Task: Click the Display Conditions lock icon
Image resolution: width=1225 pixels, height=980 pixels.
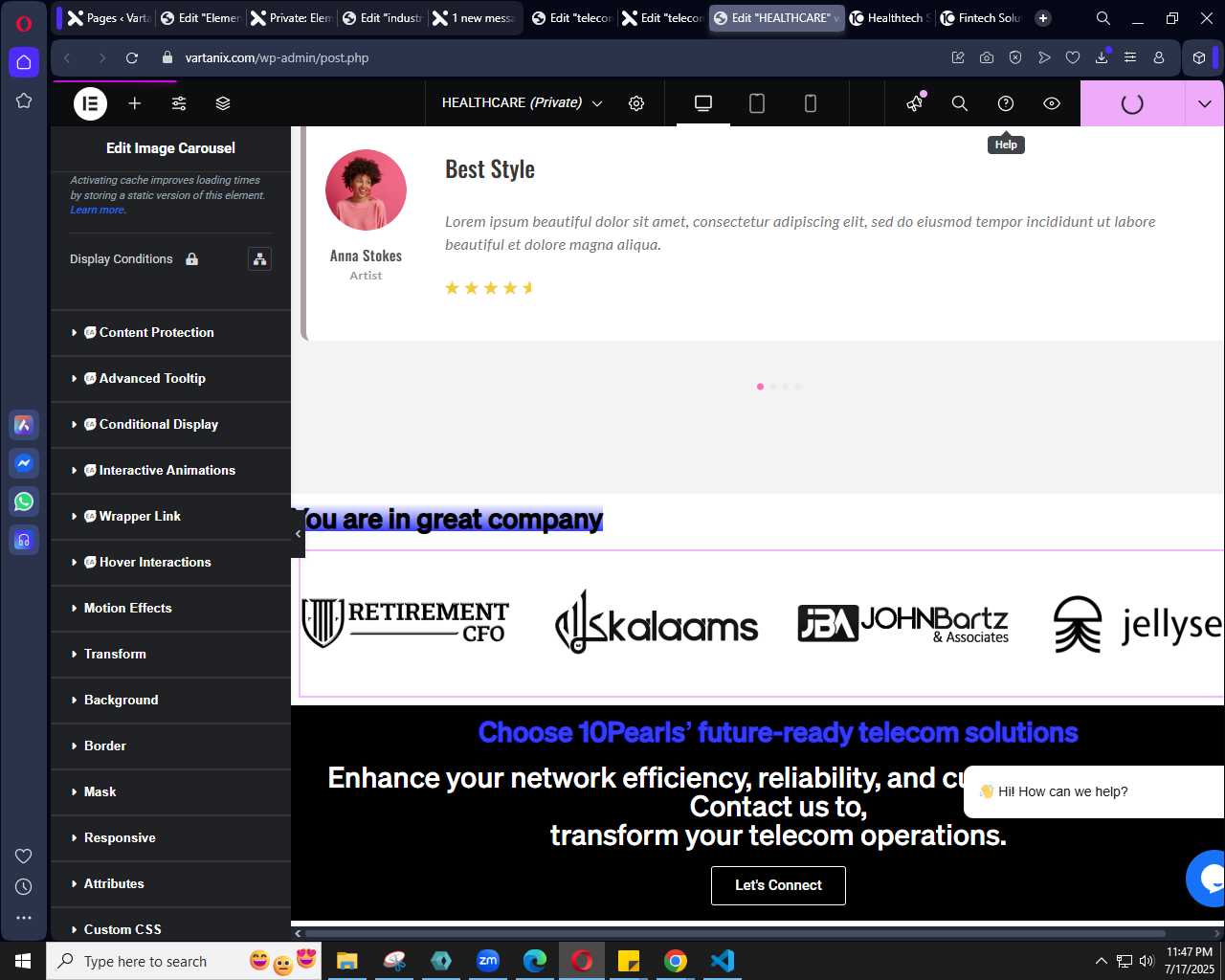Action: (x=191, y=259)
